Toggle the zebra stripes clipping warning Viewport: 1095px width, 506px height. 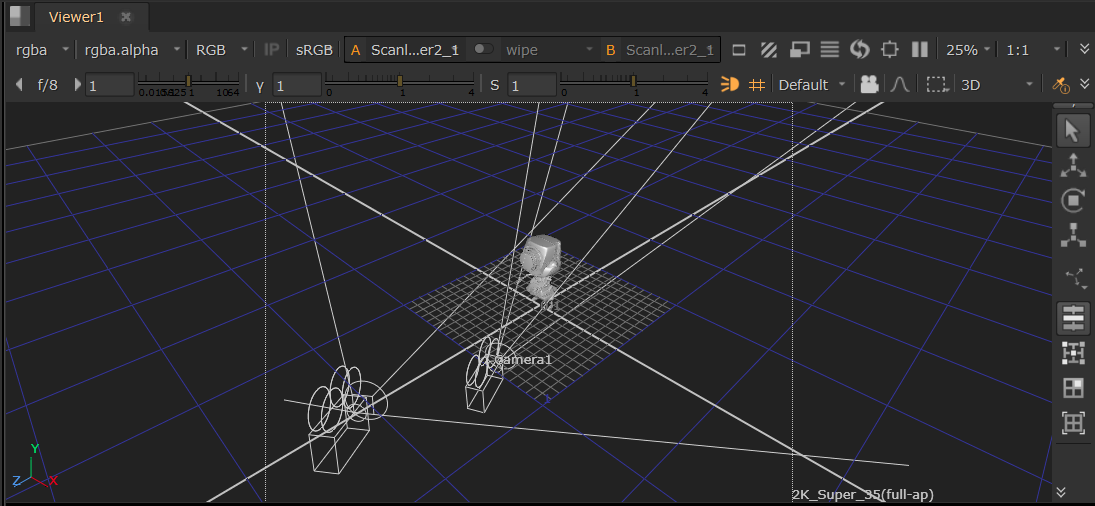(769, 49)
